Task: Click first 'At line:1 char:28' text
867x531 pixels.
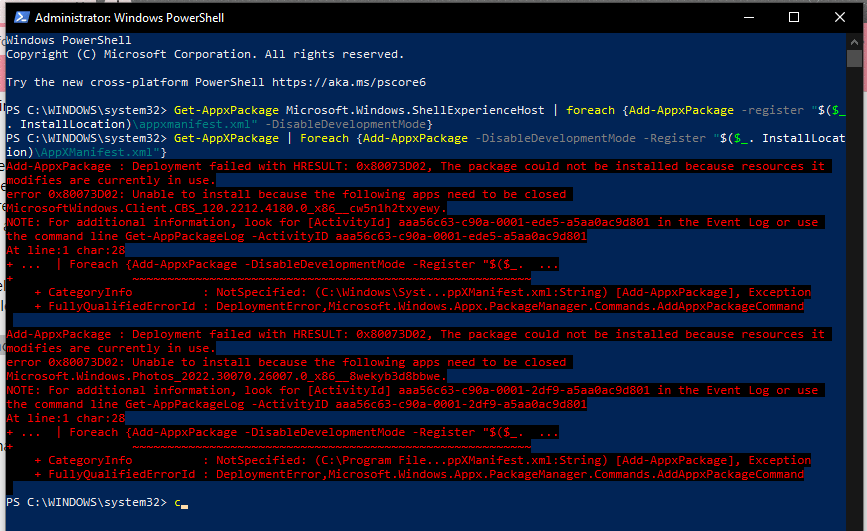Action: pos(66,251)
